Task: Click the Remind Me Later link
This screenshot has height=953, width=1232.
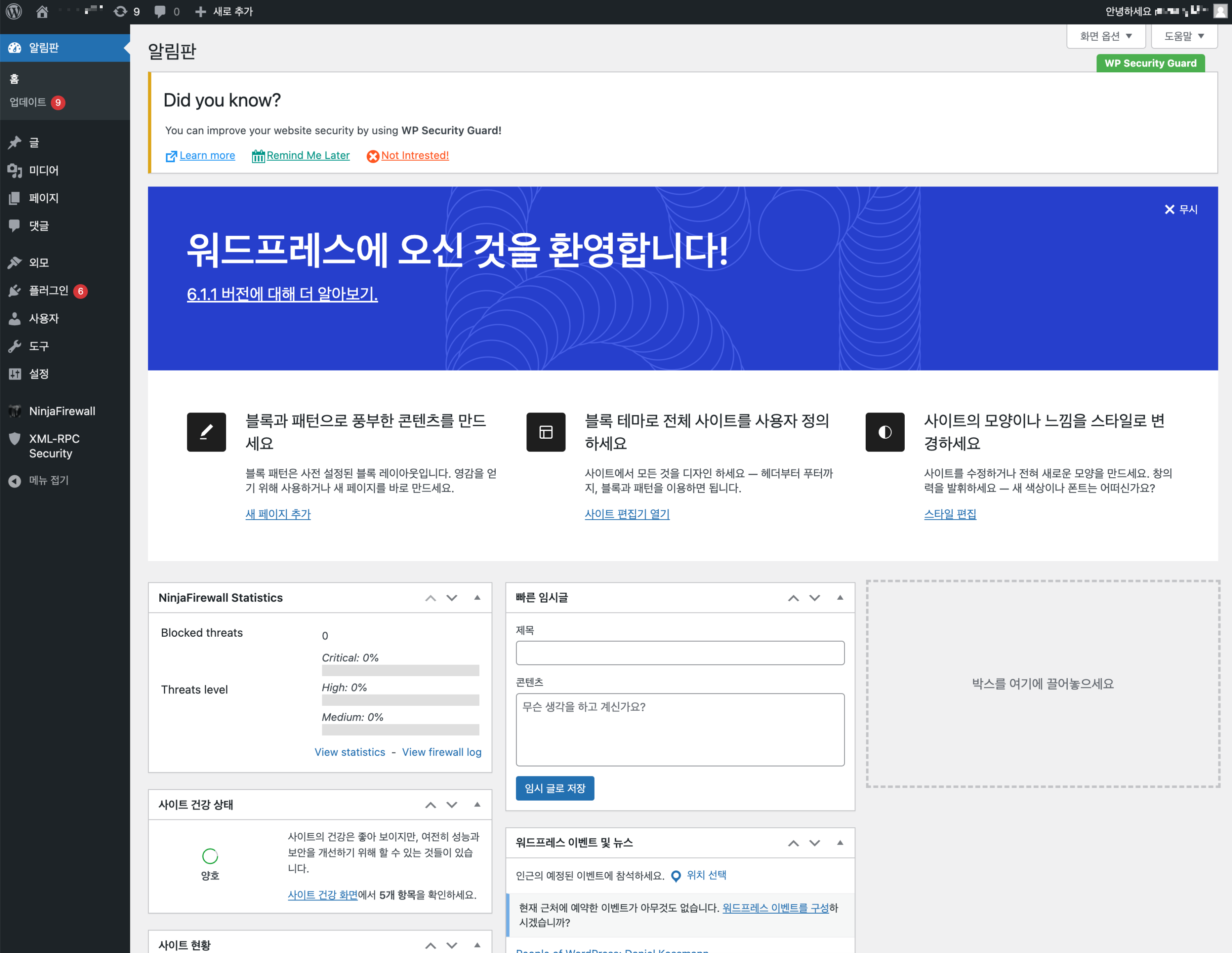Action: (x=308, y=155)
